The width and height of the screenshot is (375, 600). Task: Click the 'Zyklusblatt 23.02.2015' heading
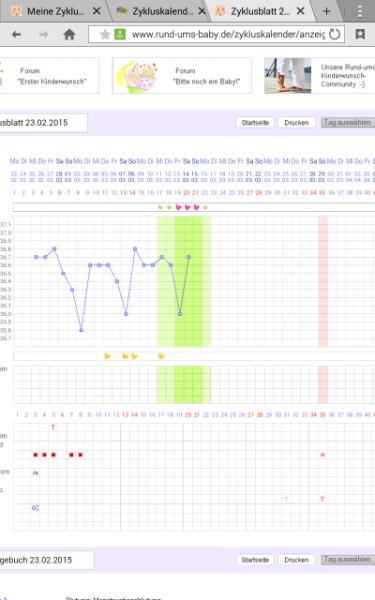point(34,123)
